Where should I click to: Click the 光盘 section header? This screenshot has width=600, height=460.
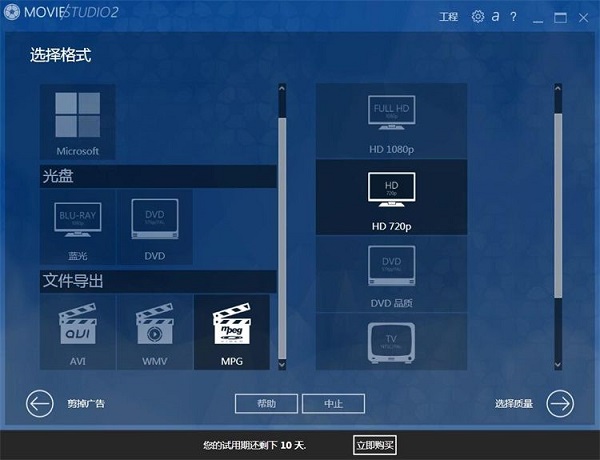click(x=158, y=176)
